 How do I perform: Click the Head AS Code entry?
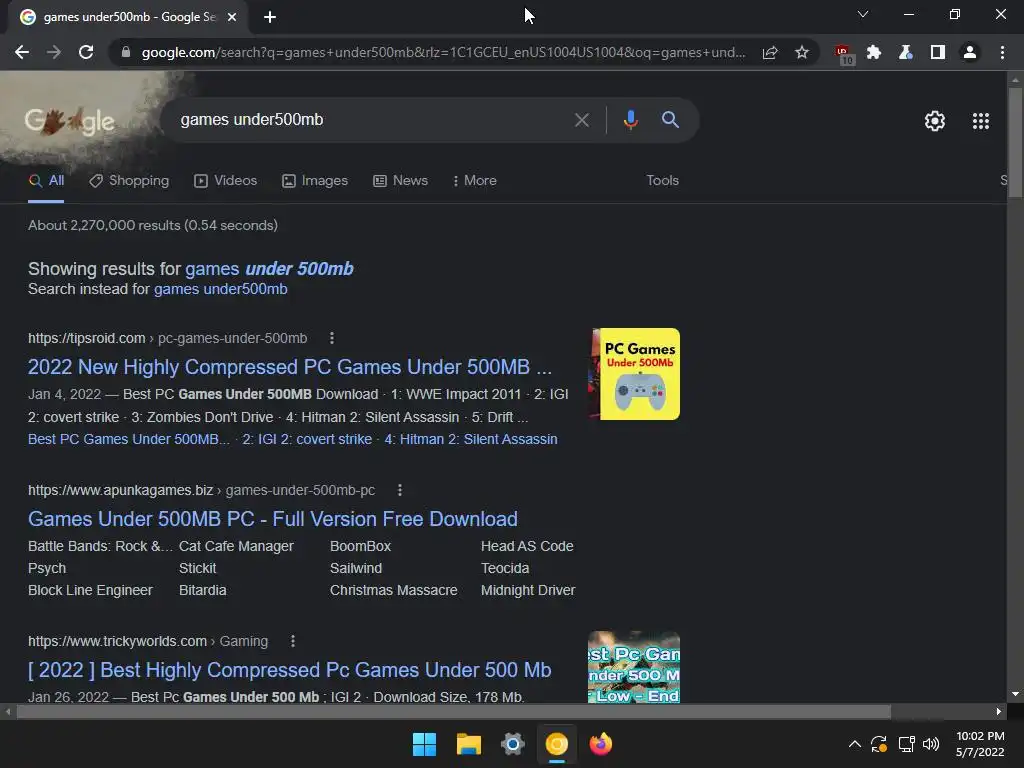coord(527,546)
